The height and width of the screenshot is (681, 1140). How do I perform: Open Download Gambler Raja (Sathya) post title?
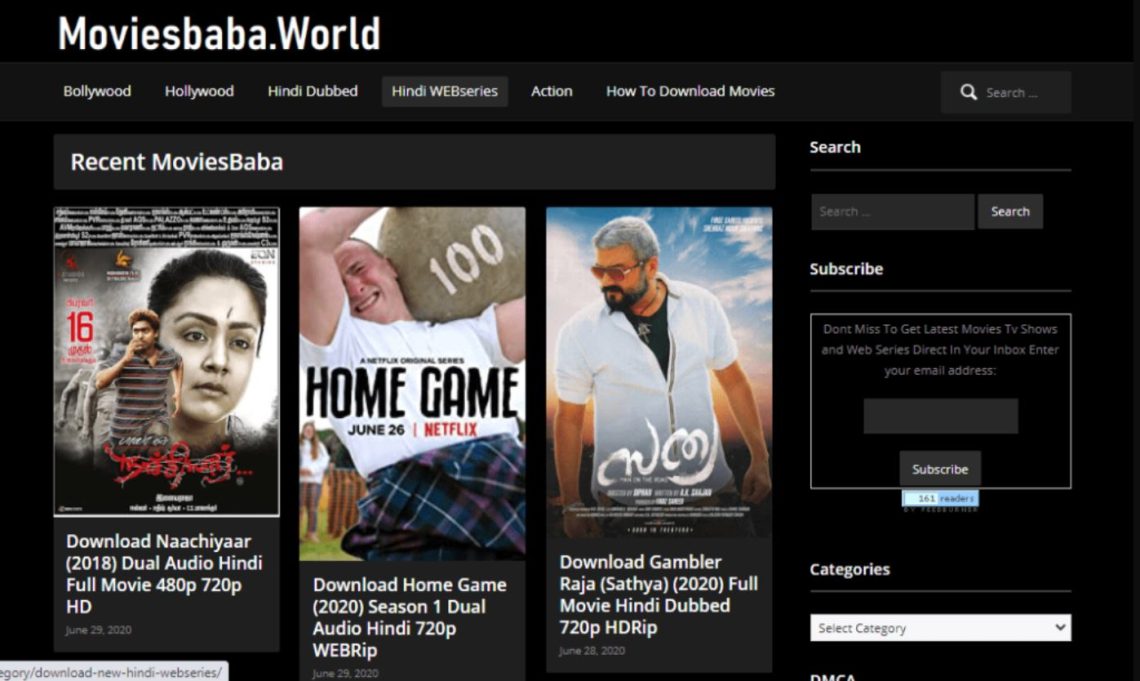[x=659, y=595]
